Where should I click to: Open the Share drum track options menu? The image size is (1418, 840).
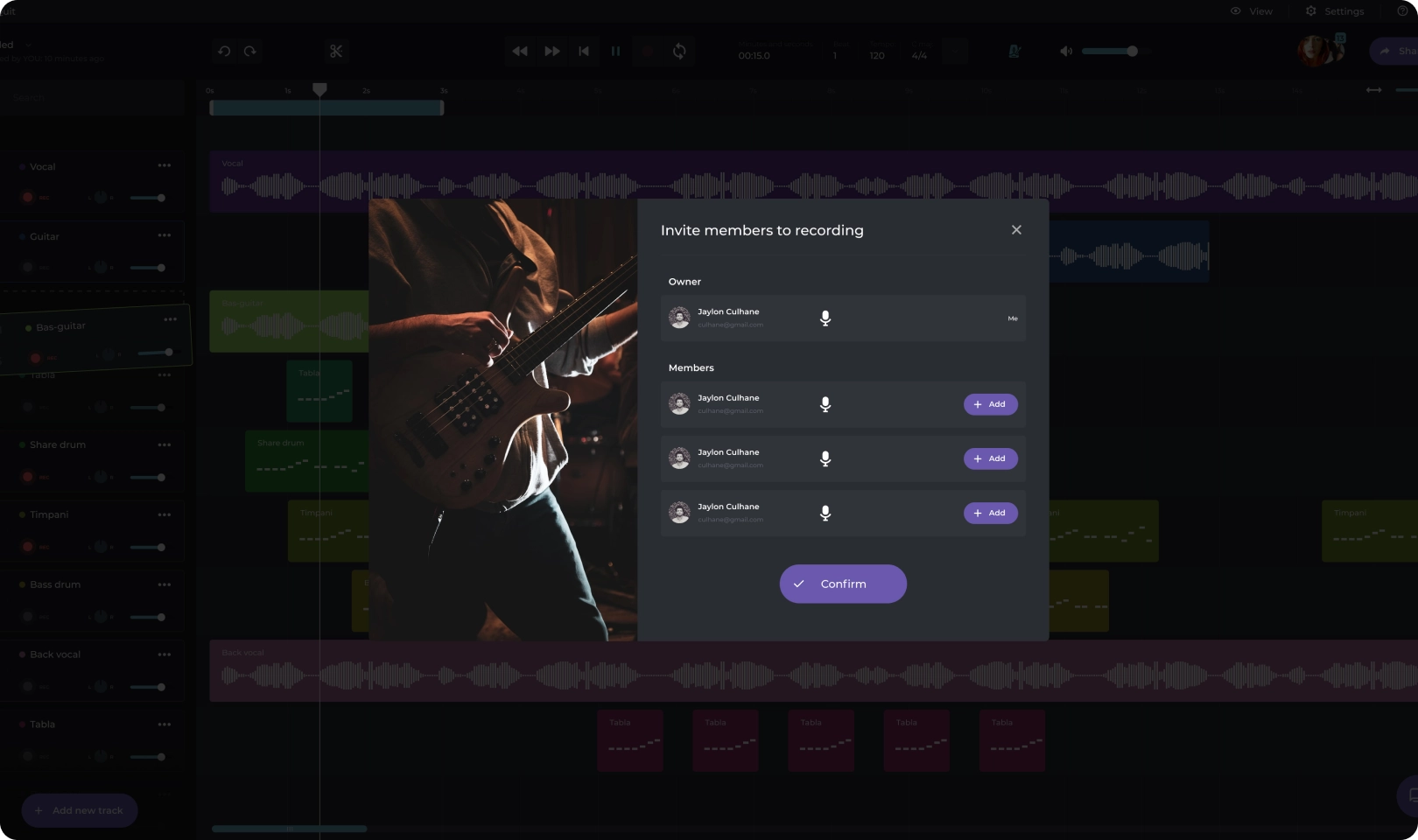(165, 445)
